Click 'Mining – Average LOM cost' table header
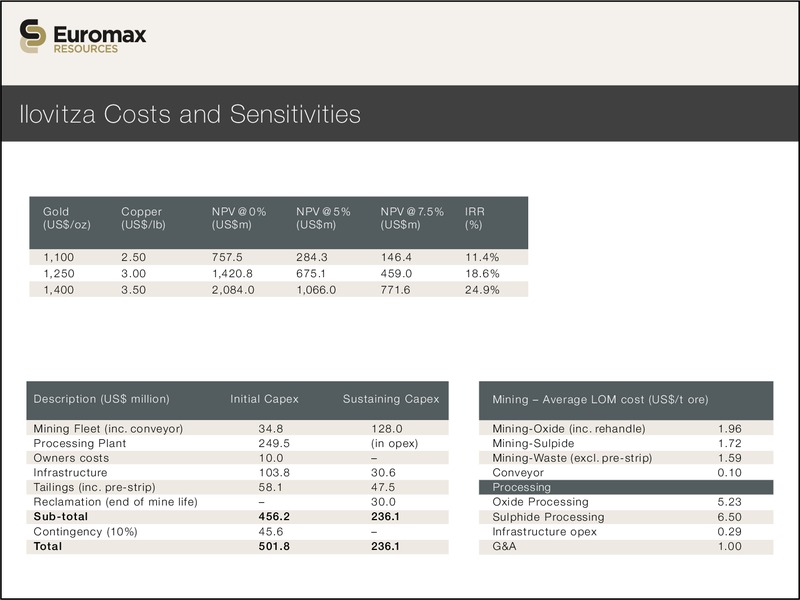The image size is (800, 600). [600, 399]
